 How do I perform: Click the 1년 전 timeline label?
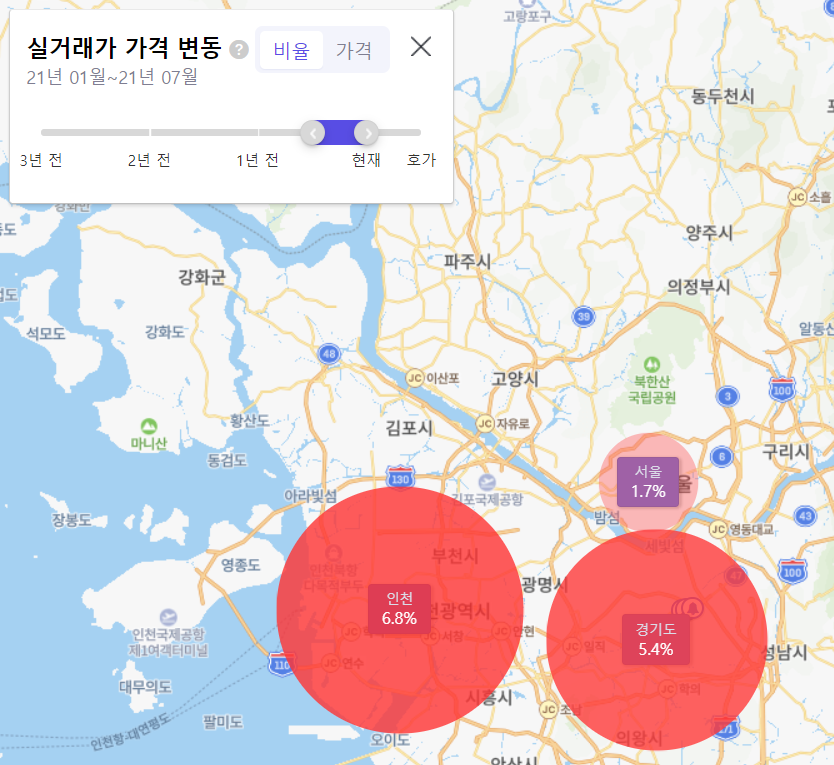coord(257,160)
